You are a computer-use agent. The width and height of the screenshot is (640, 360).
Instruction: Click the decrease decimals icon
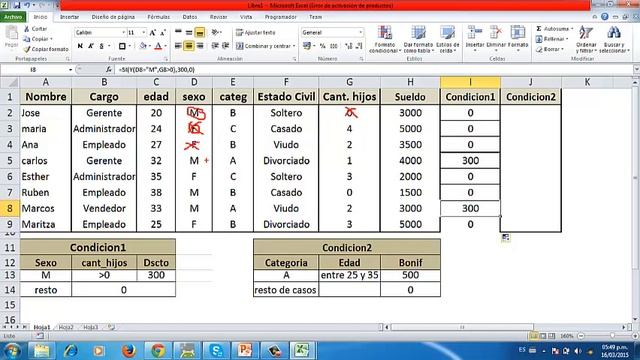[x=359, y=46]
